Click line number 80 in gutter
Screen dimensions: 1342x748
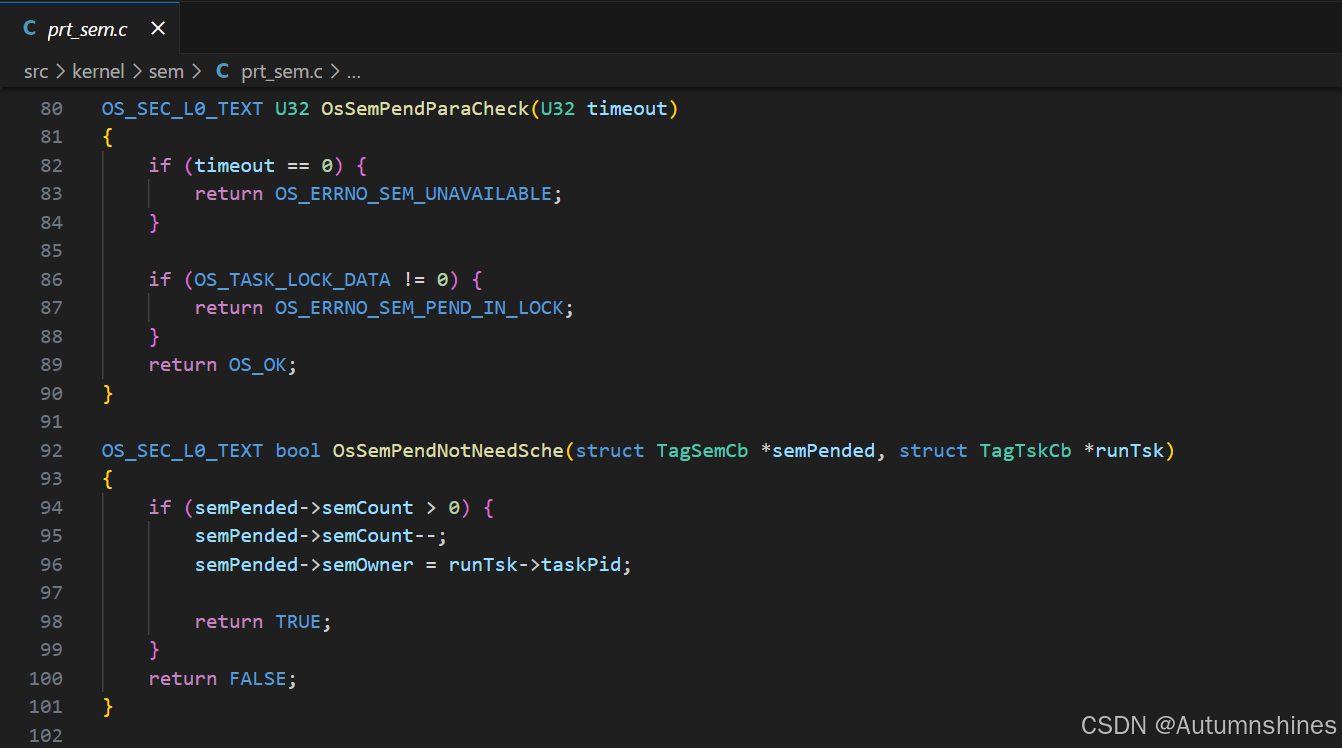(x=51, y=108)
